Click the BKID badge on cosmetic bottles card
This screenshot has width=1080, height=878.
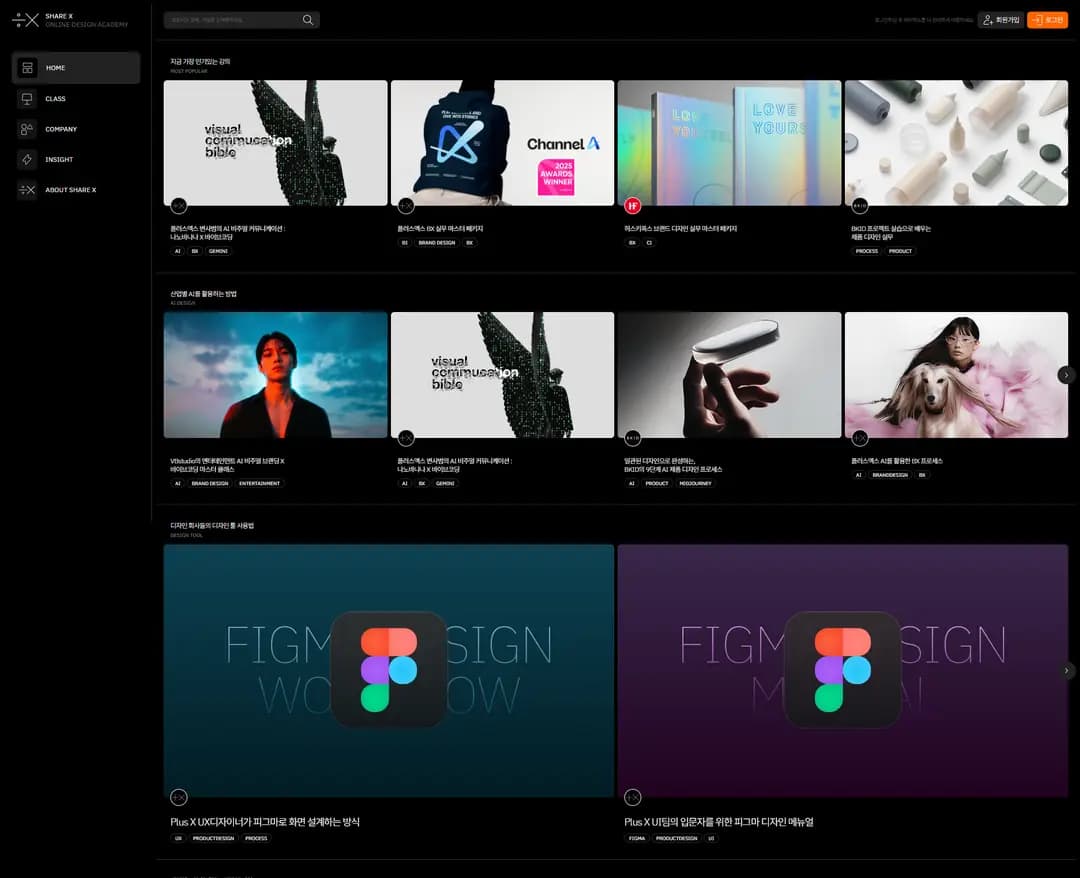(x=860, y=205)
